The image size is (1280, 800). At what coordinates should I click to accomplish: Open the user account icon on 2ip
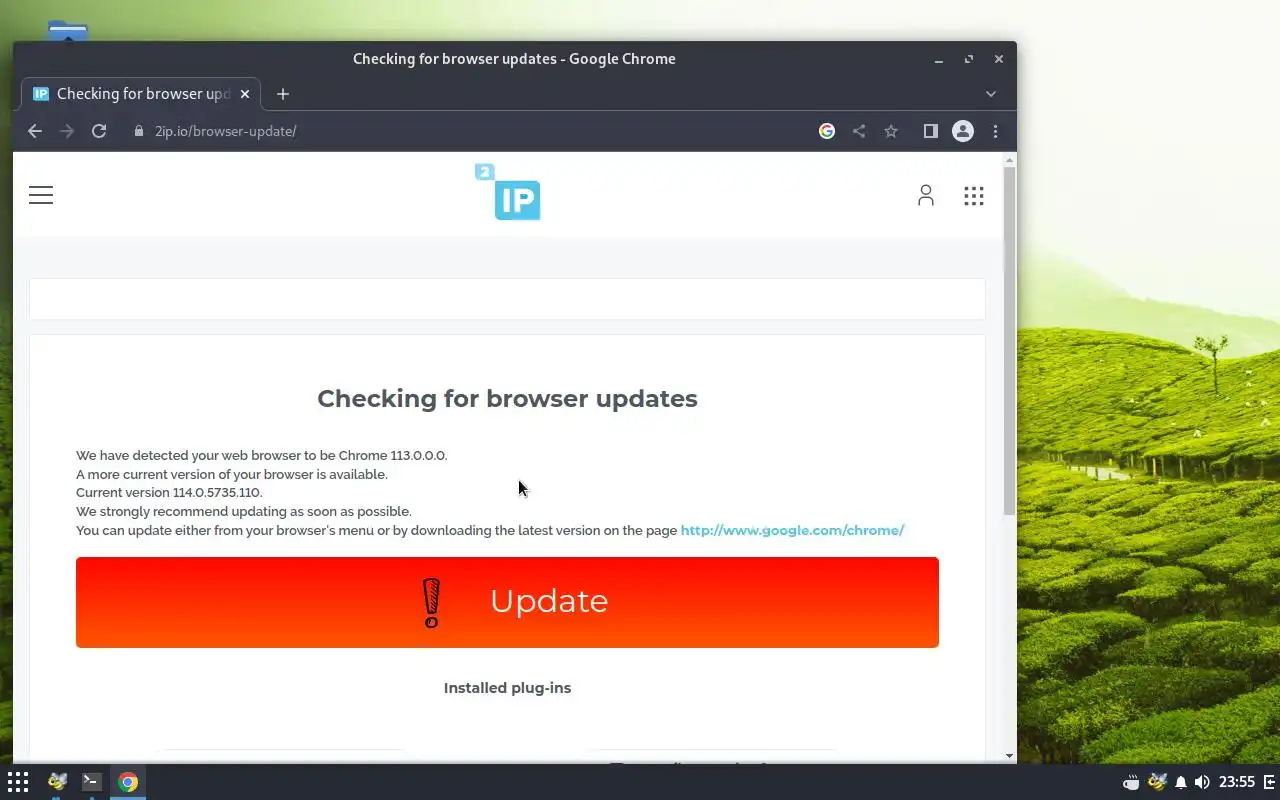926,195
